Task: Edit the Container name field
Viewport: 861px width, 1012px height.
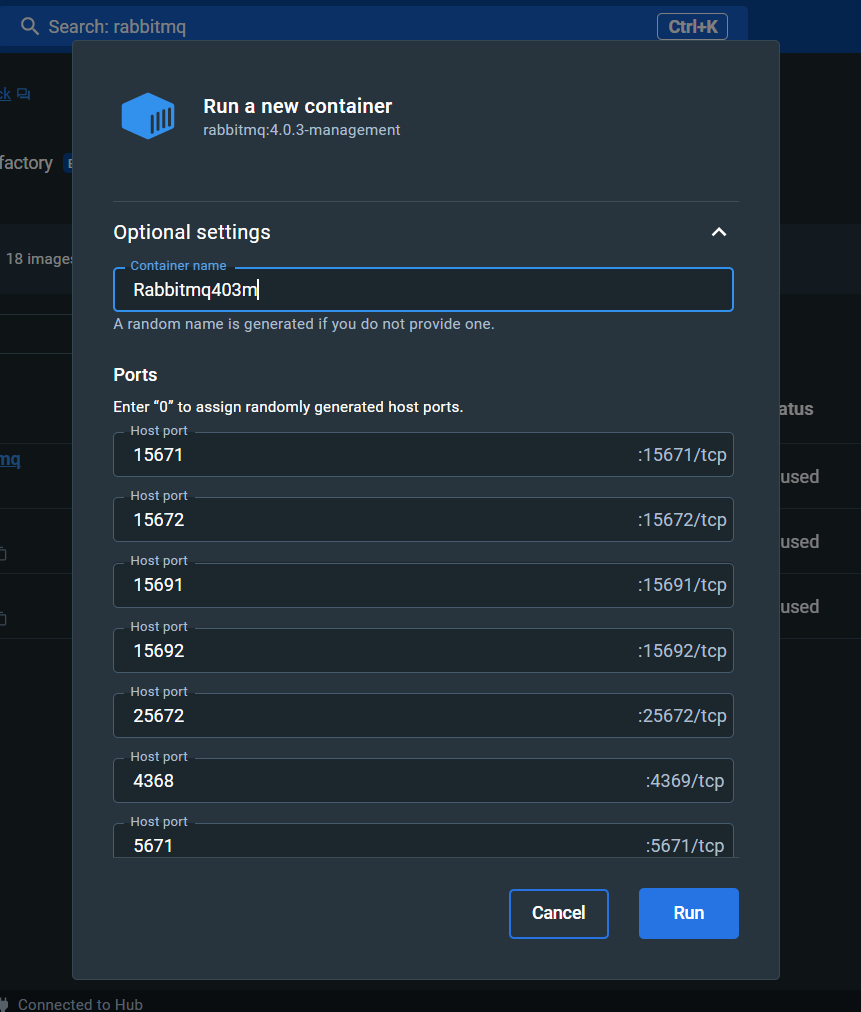Action: click(423, 289)
